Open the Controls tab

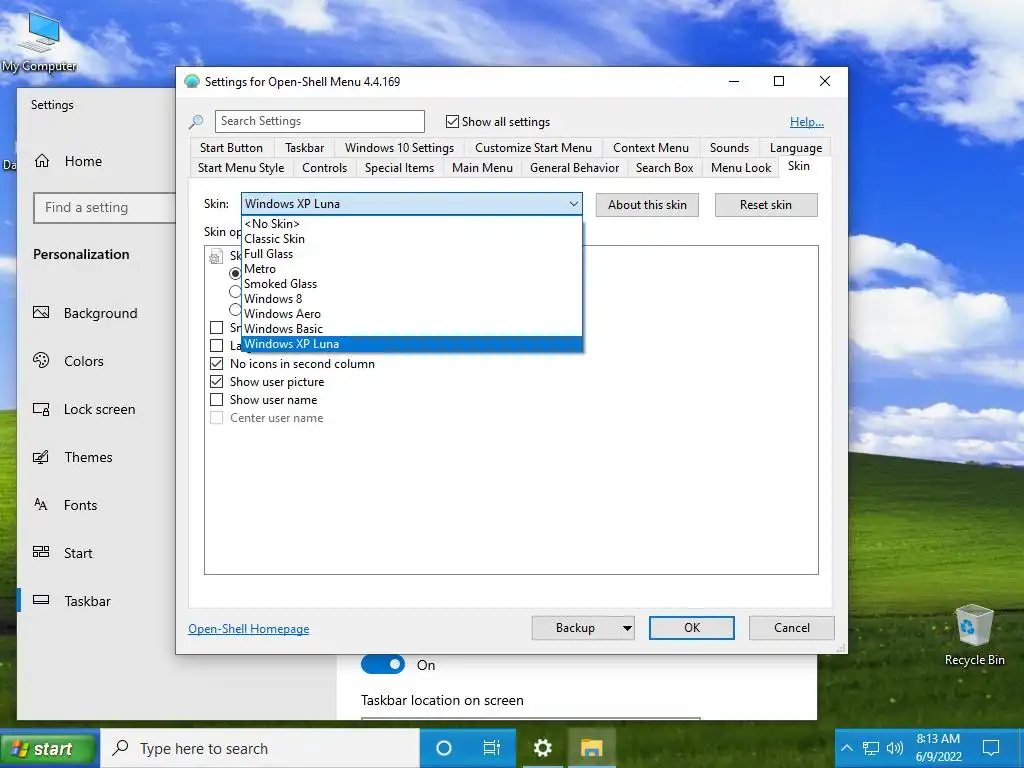click(x=324, y=168)
